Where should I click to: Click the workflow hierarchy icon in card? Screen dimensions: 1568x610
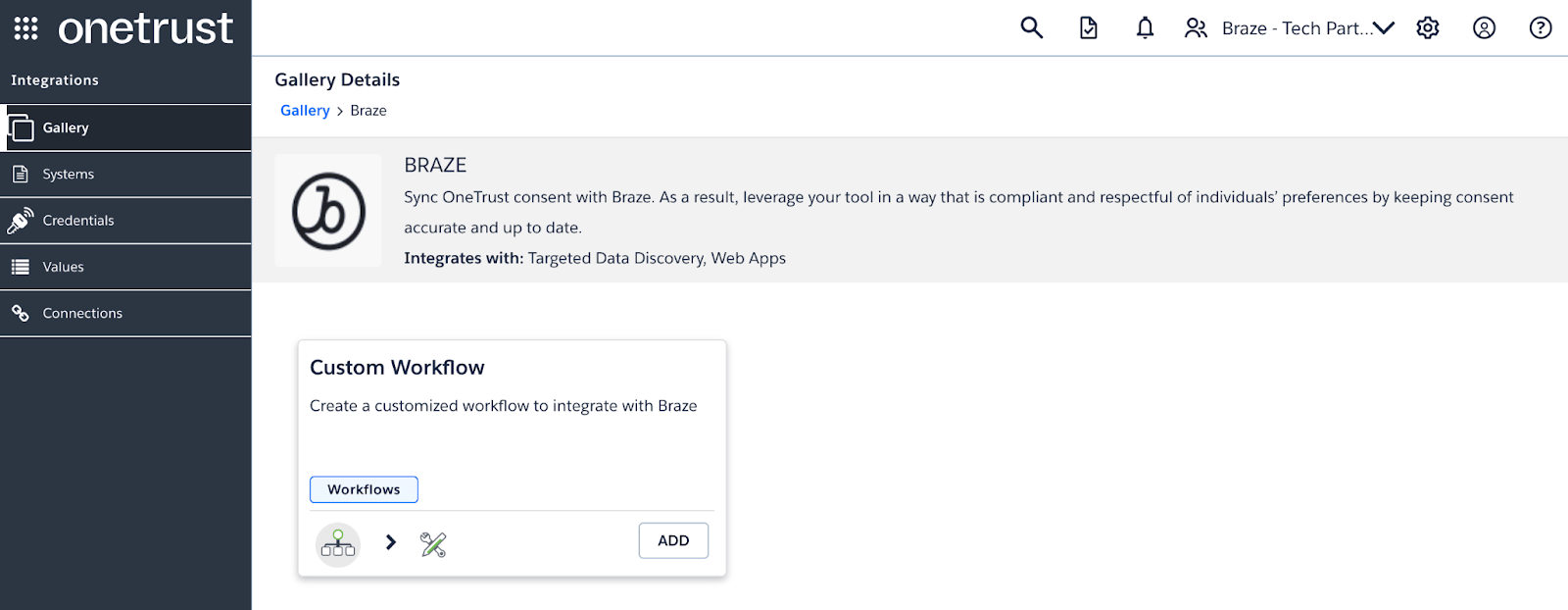[338, 544]
